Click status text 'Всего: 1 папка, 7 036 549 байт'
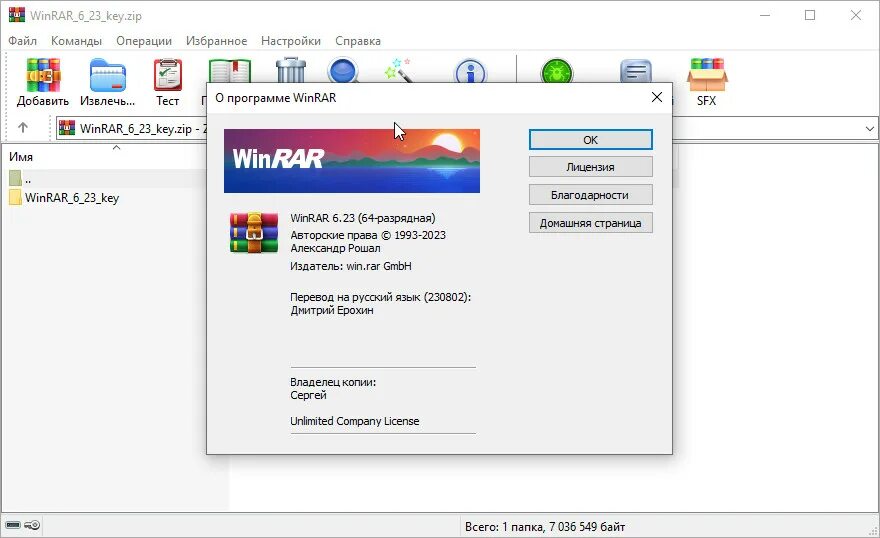This screenshot has width=880, height=538. point(544,527)
